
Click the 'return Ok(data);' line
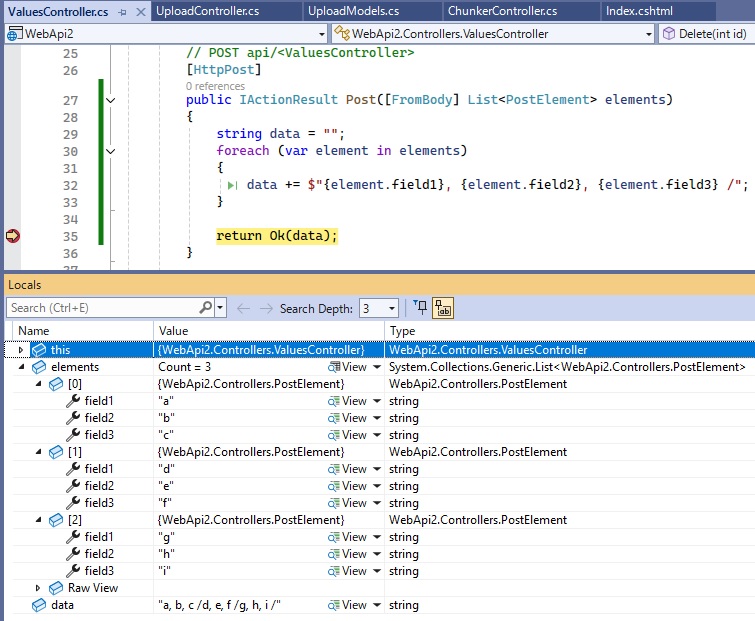(277, 235)
